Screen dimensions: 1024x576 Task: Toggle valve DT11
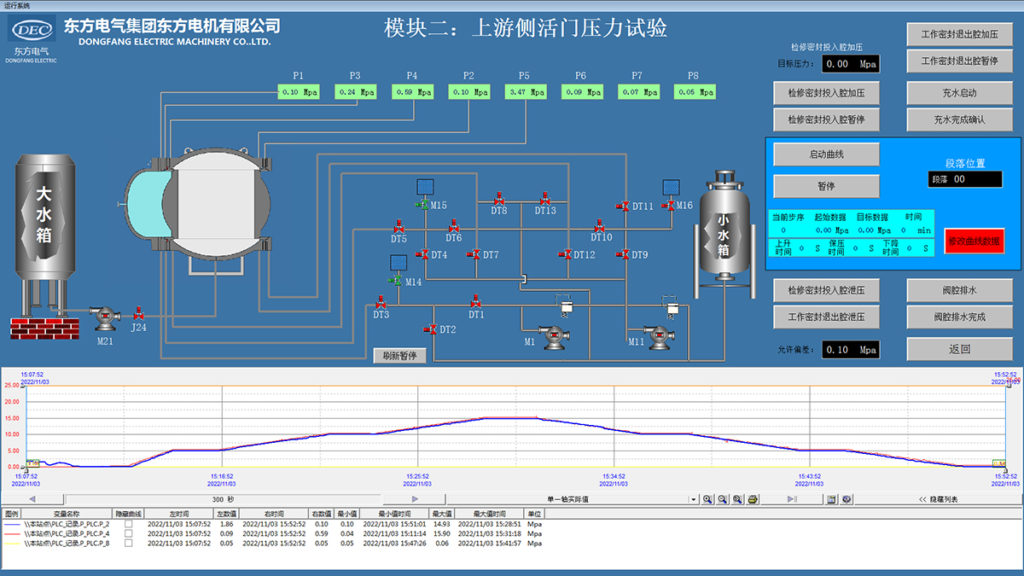[x=623, y=206]
